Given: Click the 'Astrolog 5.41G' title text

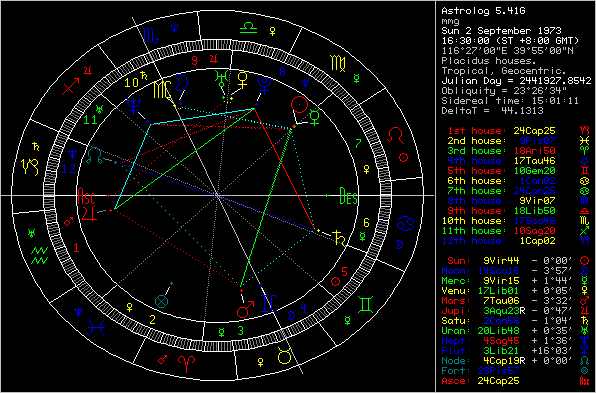Looking at the screenshot, I should click(x=483, y=11).
